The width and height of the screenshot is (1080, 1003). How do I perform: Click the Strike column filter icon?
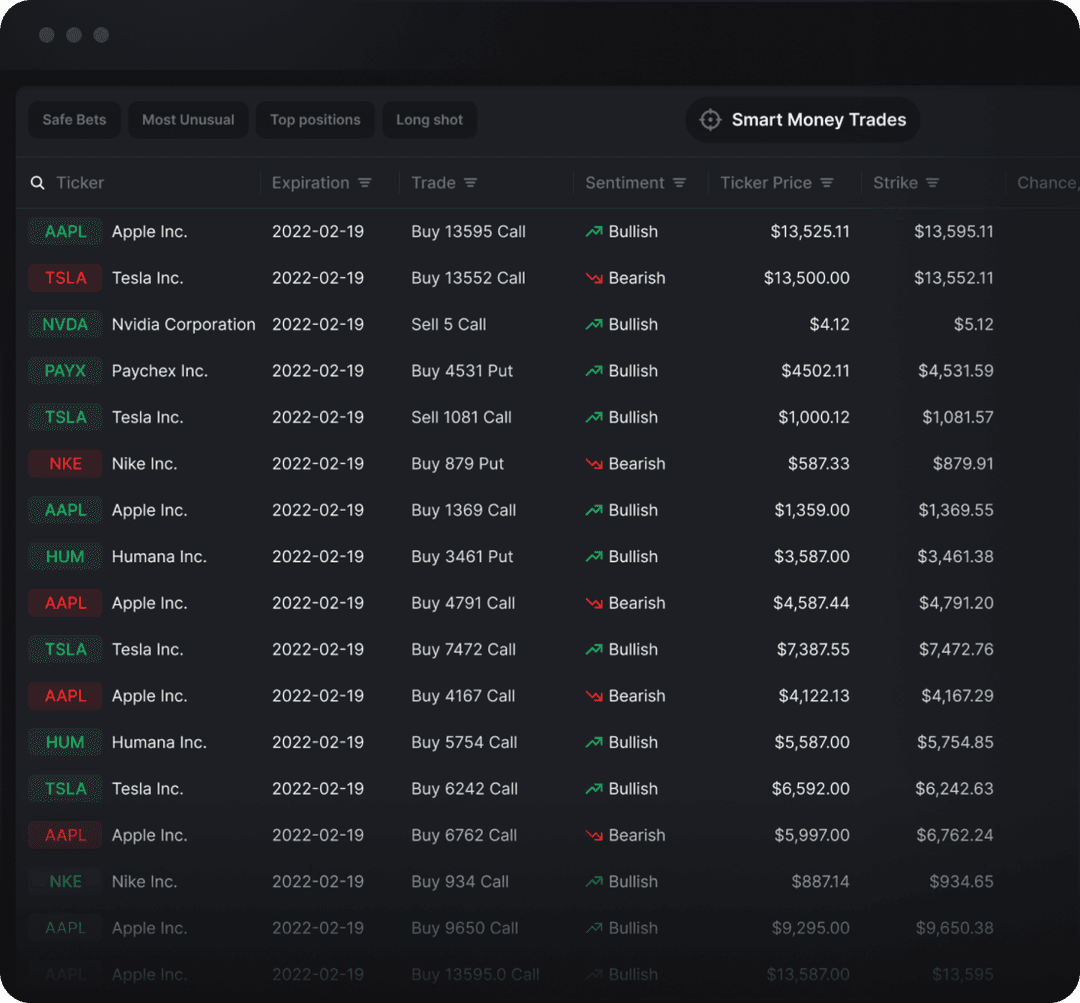(932, 183)
